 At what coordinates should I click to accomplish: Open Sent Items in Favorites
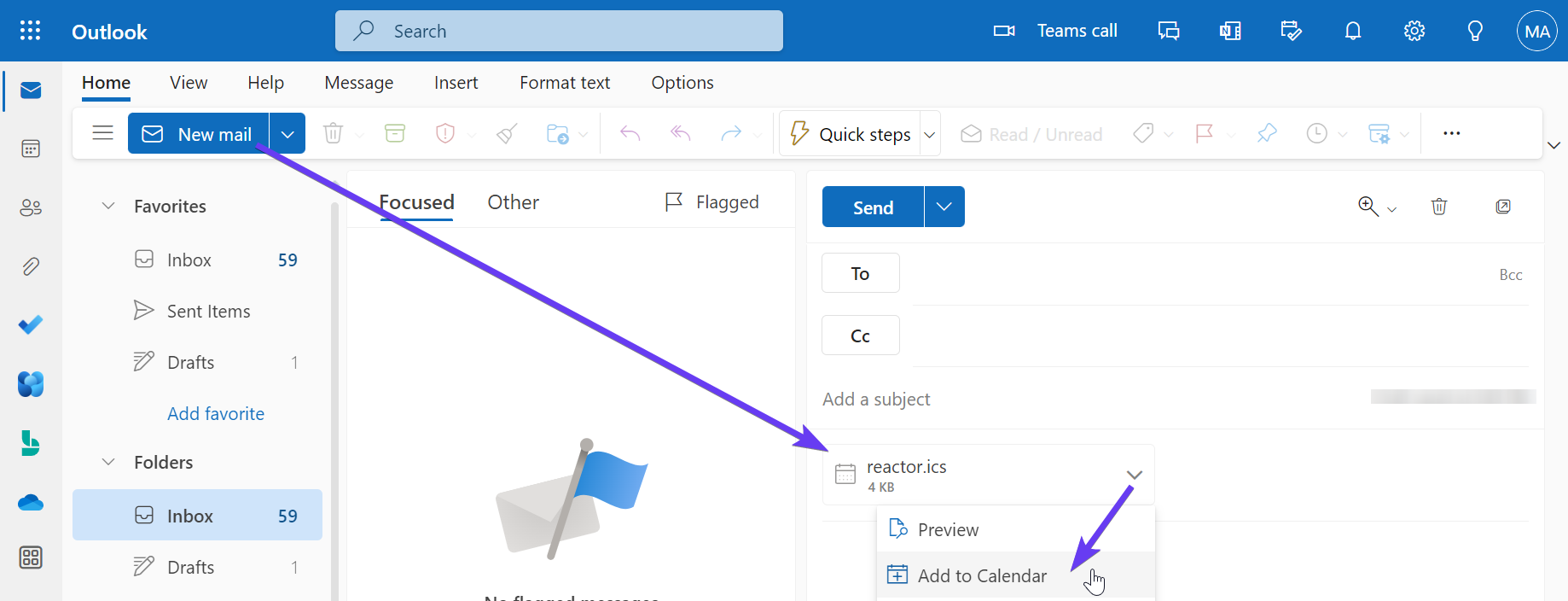197,311
